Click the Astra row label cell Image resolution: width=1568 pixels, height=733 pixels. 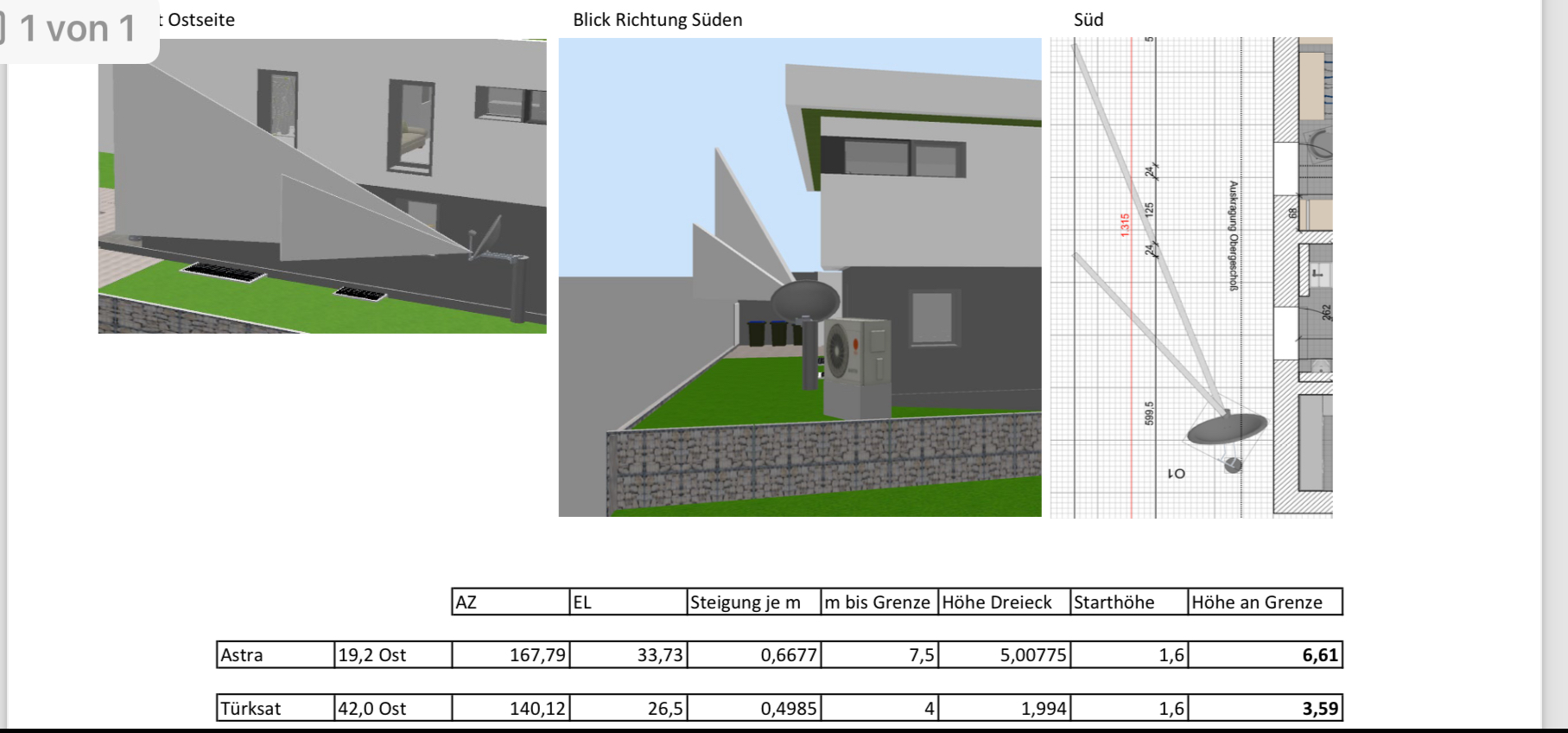coord(275,655)
